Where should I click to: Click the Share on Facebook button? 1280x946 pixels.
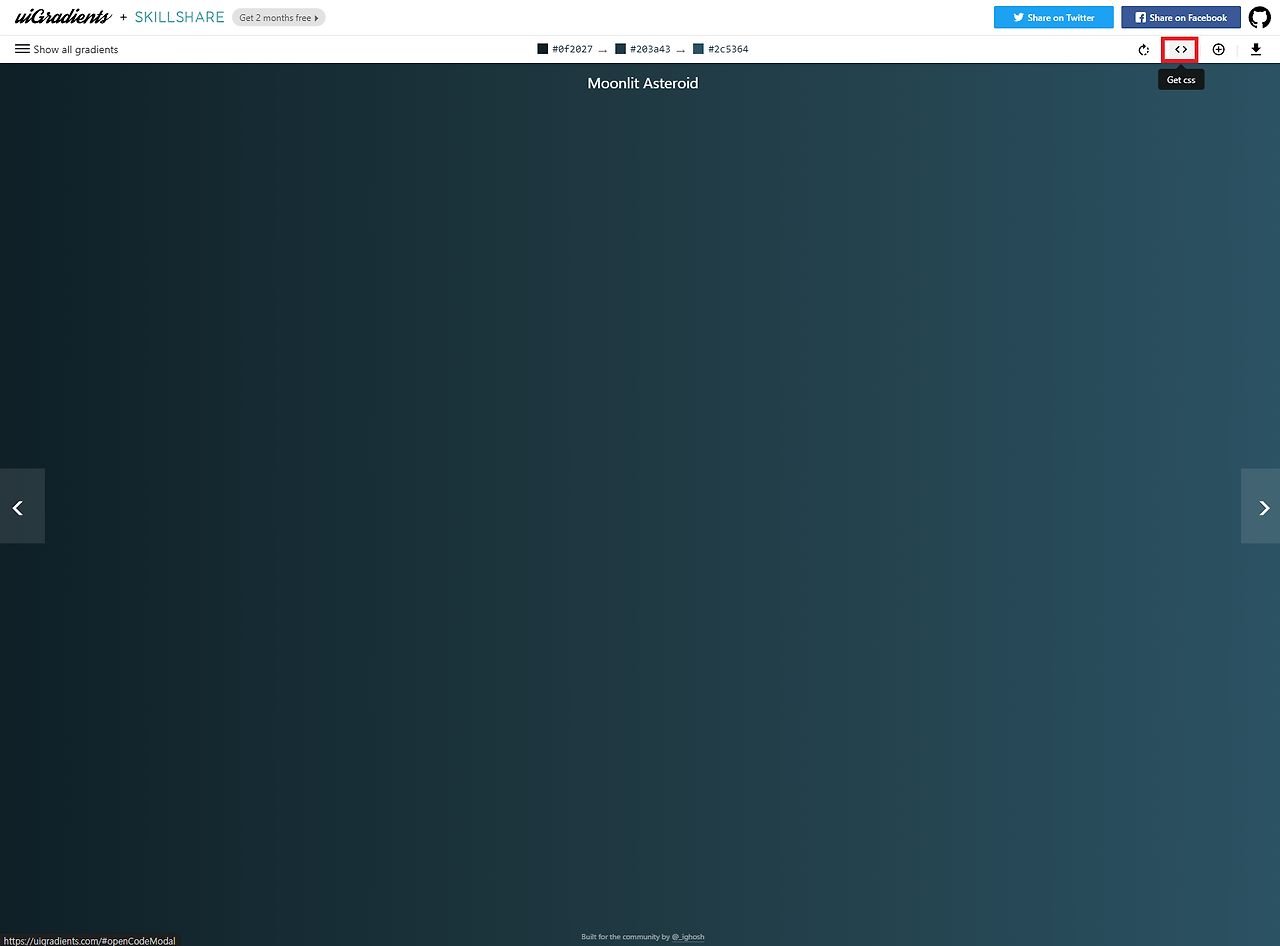1180,17
